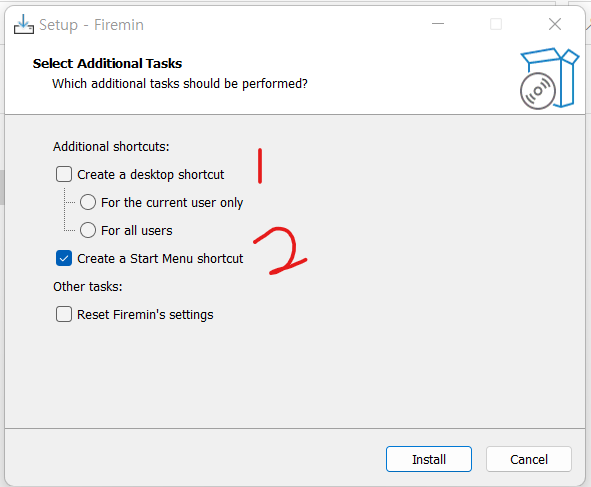Click the "Setup - Firemin" window title
Viewport: 591px width, 487px height.
click(92, 25)
